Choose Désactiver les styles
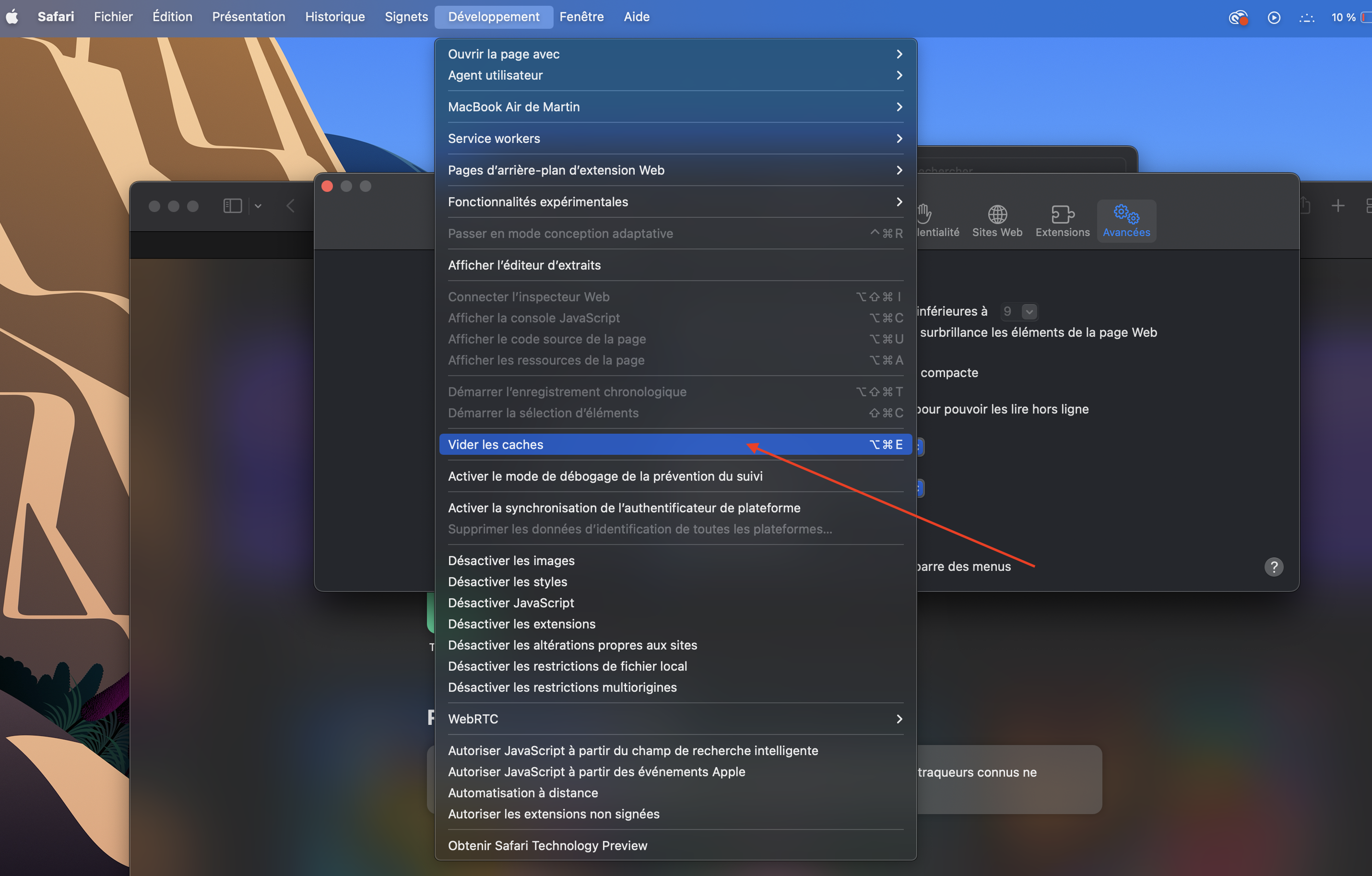Screen dimensions: 1372x876 [676, 581]
